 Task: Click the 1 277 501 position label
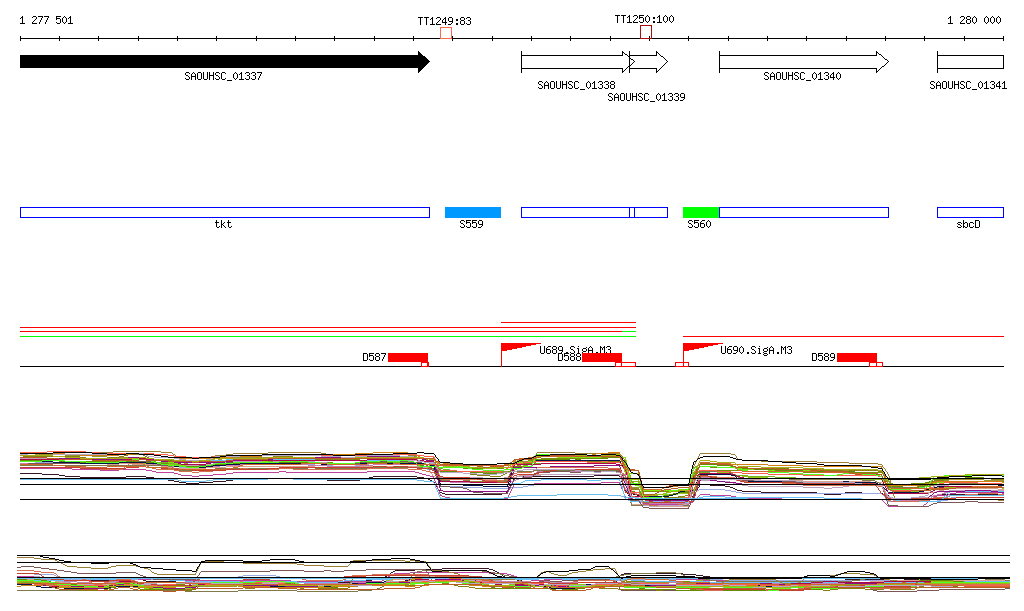(46, 20)
